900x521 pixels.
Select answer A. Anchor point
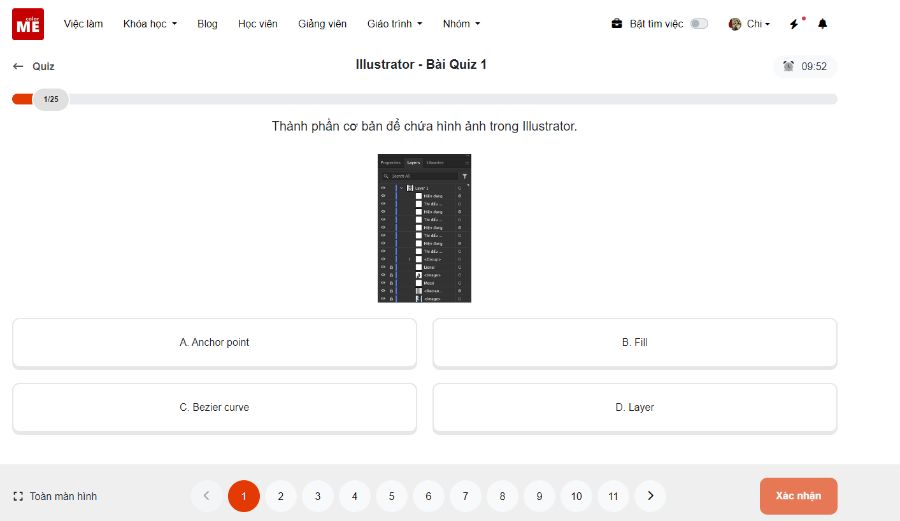click(214, 343)
